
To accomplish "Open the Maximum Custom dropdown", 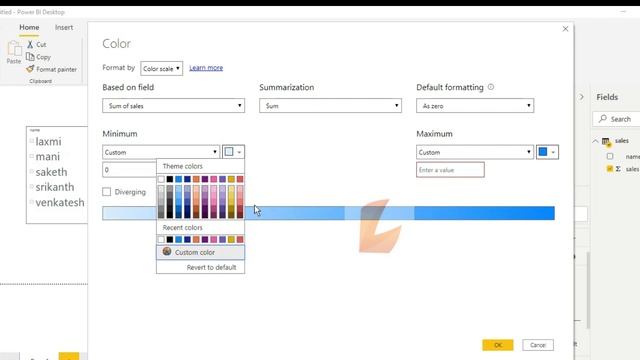I will click(475, 152).
